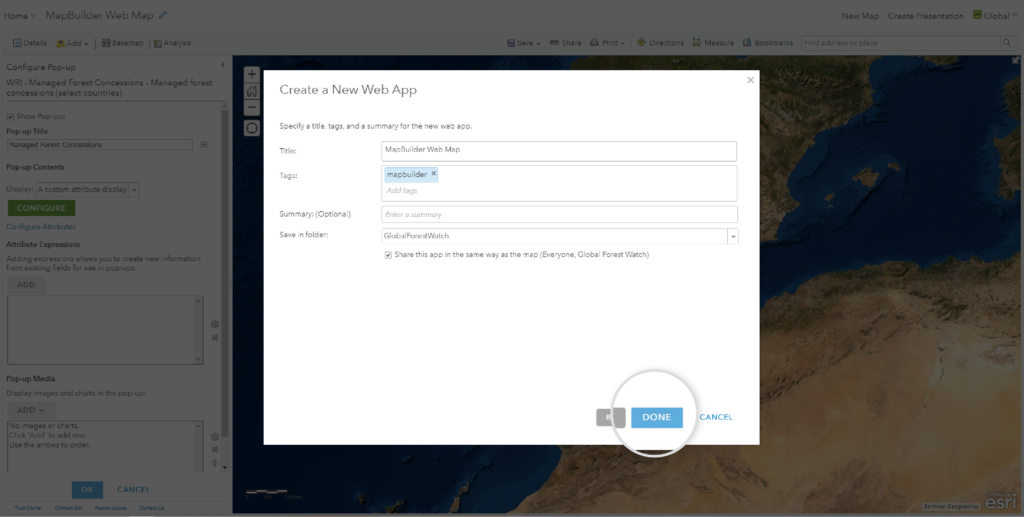Open the Basemap gallery

[123, 43]
